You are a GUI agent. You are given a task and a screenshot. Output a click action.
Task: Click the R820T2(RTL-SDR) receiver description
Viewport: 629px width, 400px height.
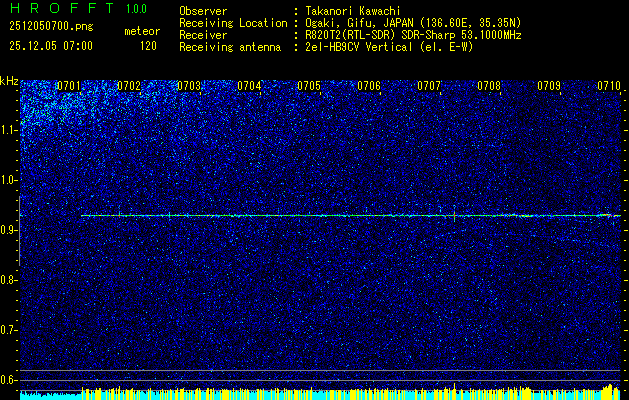[x=413, y=35]
